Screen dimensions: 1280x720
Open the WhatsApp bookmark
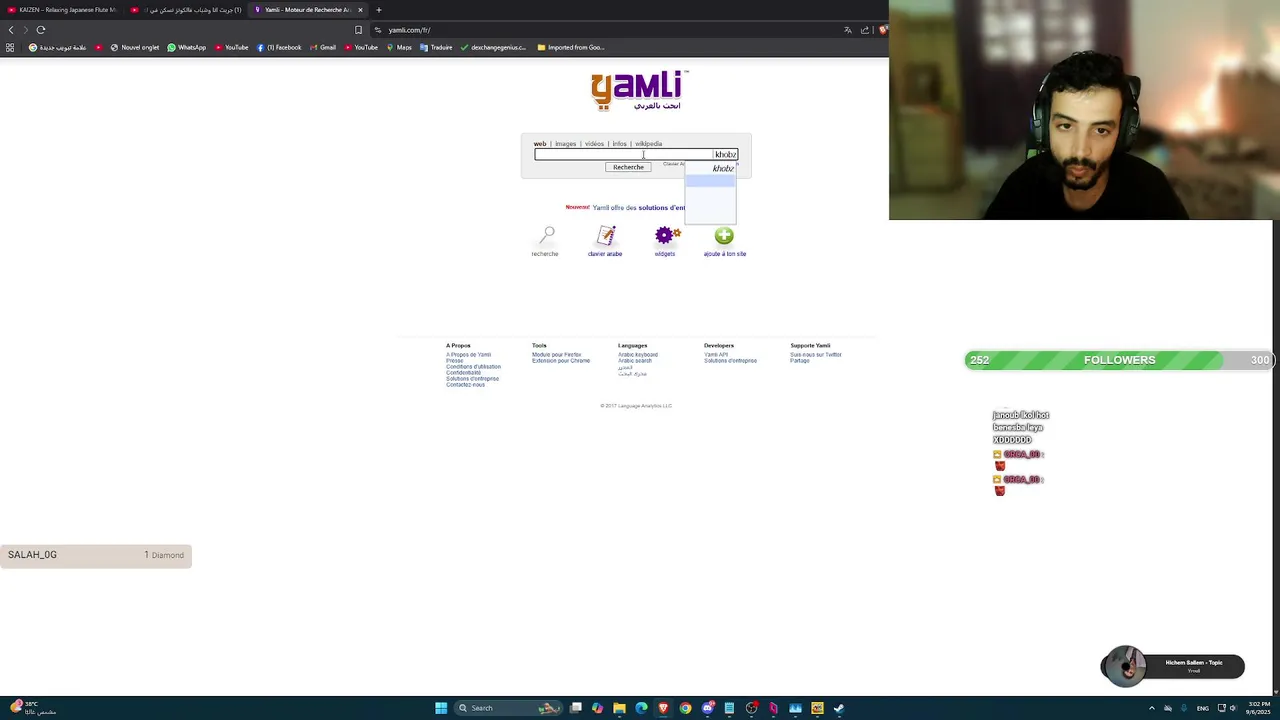point(187,47)
